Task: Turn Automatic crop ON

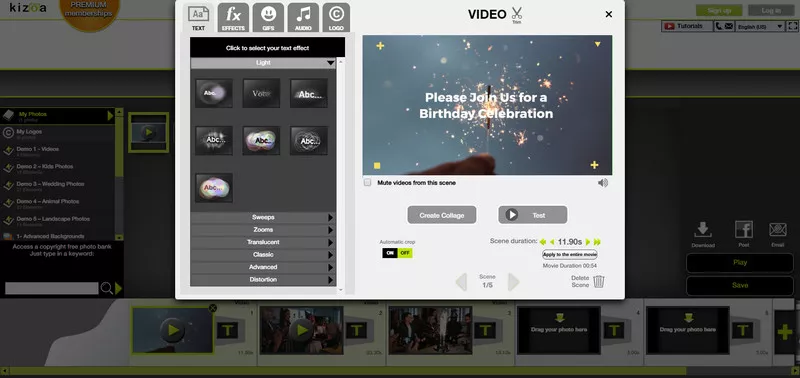Action: coord(390,253)
